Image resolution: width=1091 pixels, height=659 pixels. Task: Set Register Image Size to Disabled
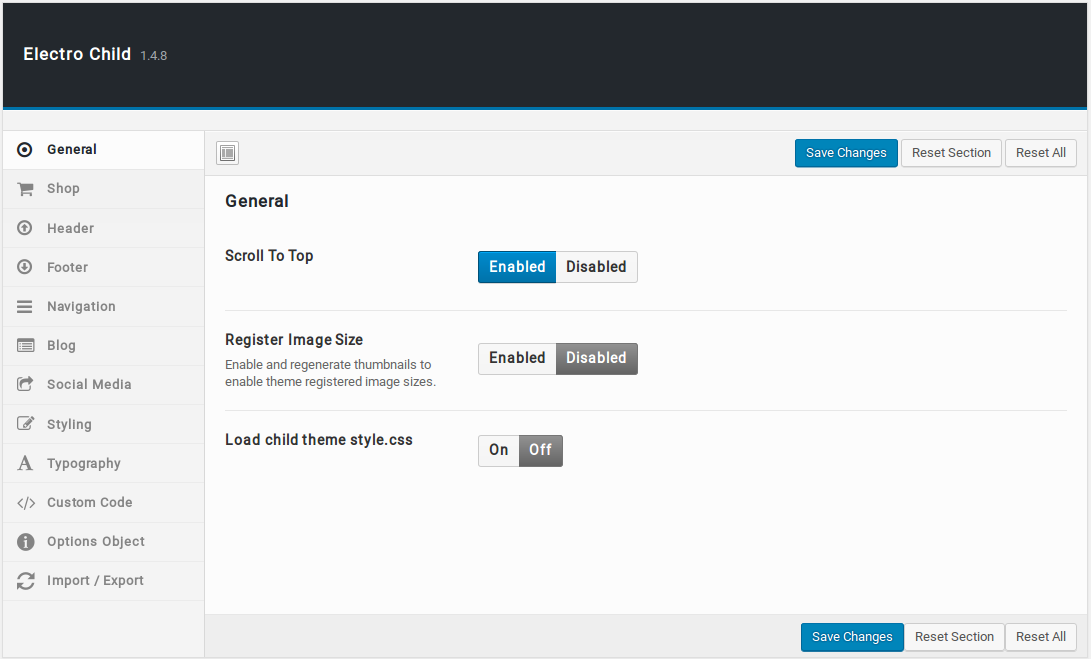click(x=596, y=358)
